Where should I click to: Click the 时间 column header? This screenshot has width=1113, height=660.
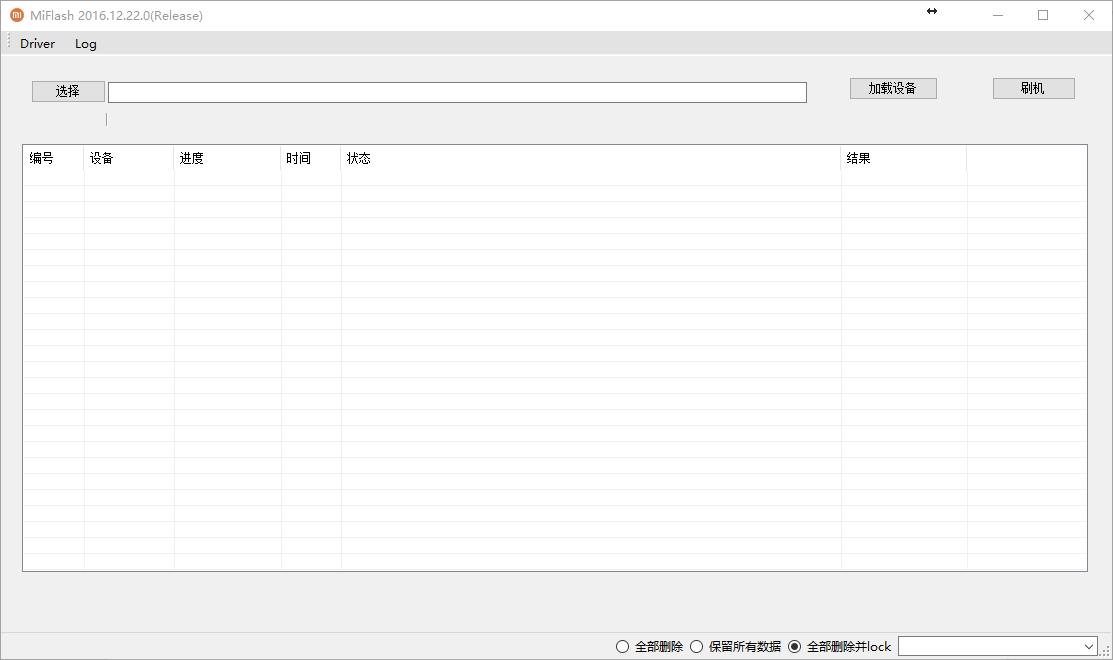coord(299,158)
